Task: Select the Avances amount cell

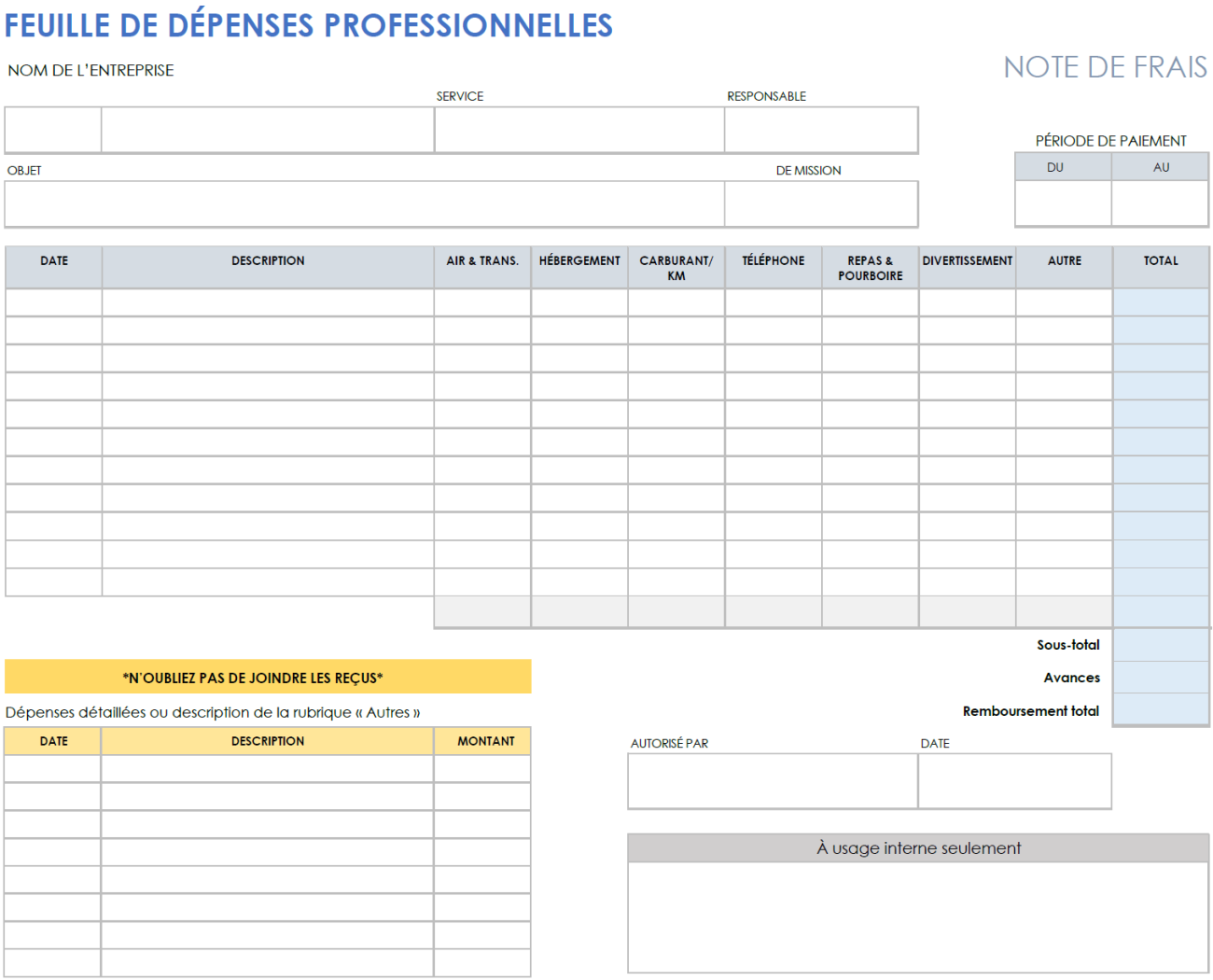Action: (1160, 678)
